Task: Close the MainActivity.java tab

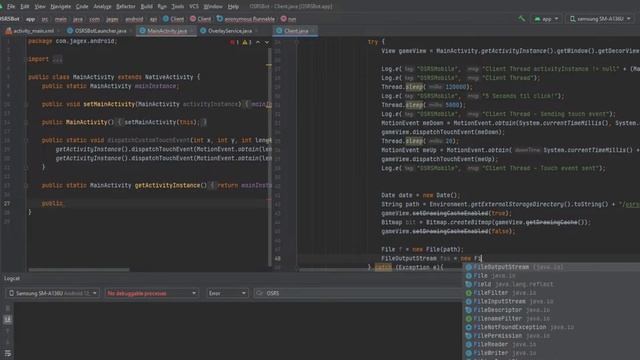Action: pos(192,31)
